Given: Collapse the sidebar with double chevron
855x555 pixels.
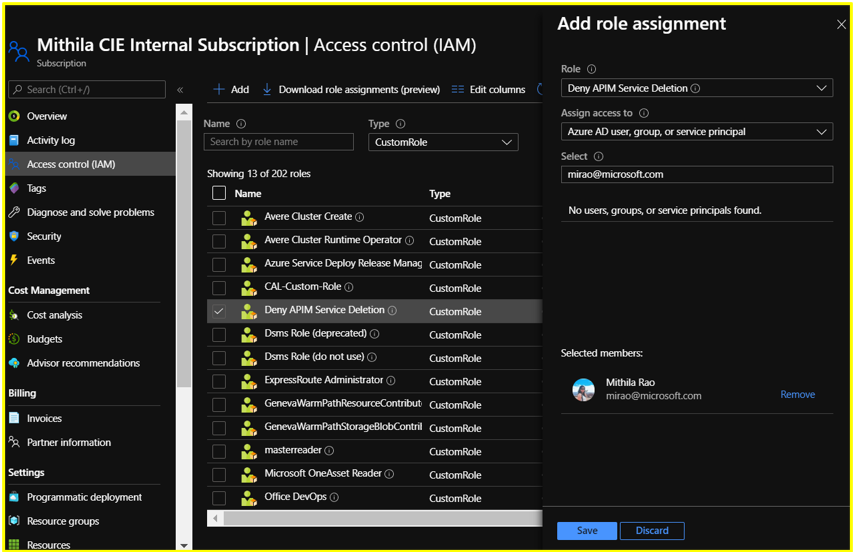Looking at the screenshot, I should click(180, 90).
